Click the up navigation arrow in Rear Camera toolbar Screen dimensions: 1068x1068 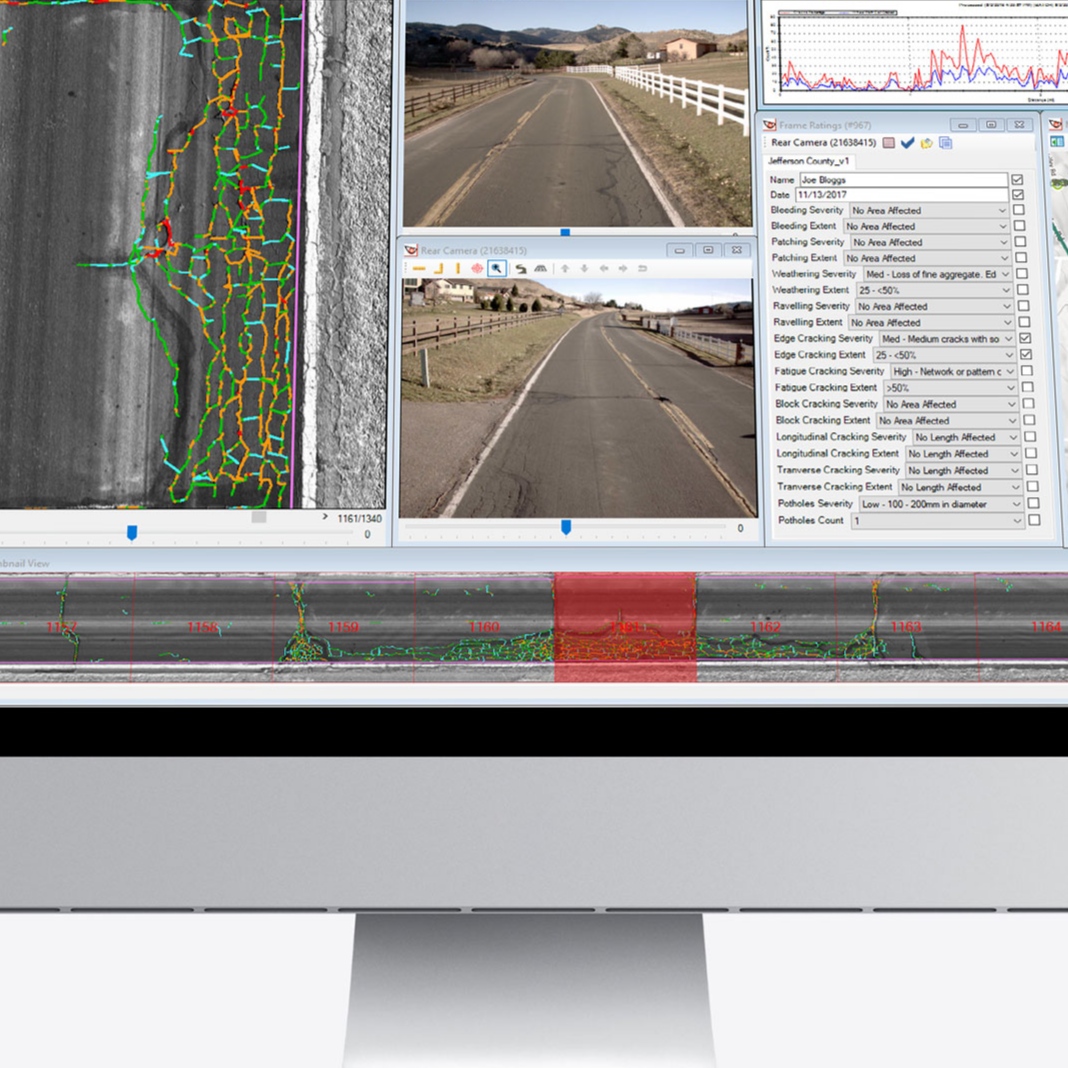coord(565,269)
